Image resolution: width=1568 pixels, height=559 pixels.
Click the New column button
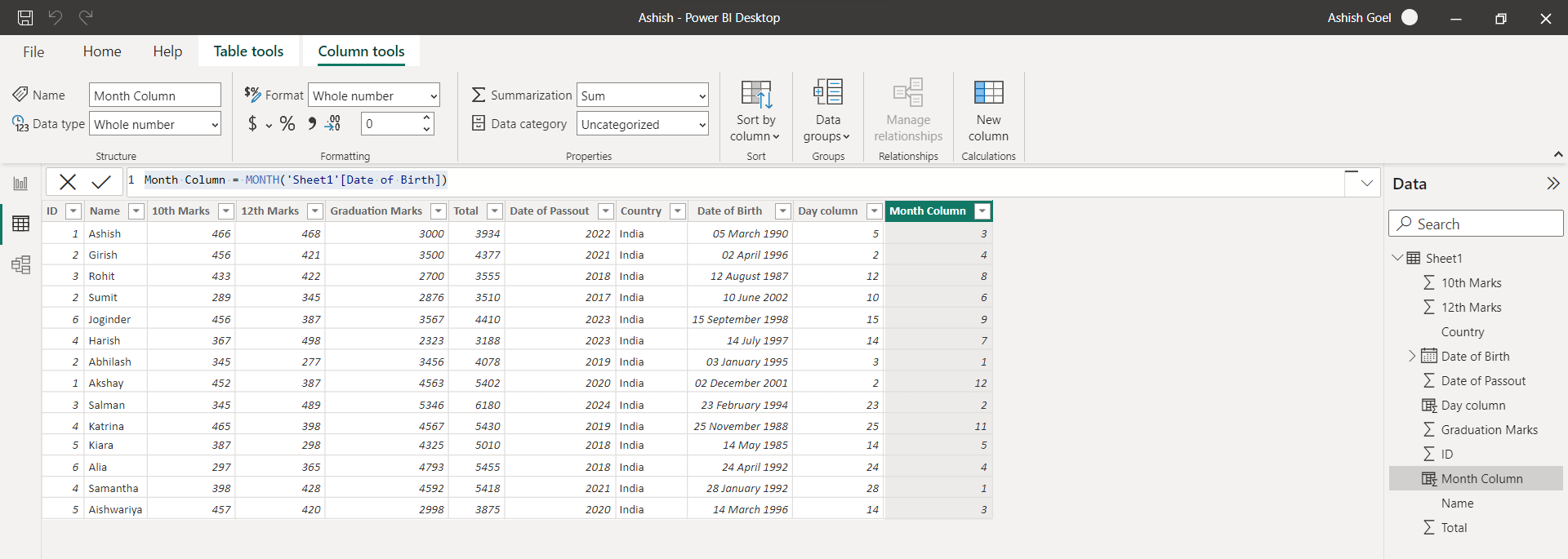[988, 110]
